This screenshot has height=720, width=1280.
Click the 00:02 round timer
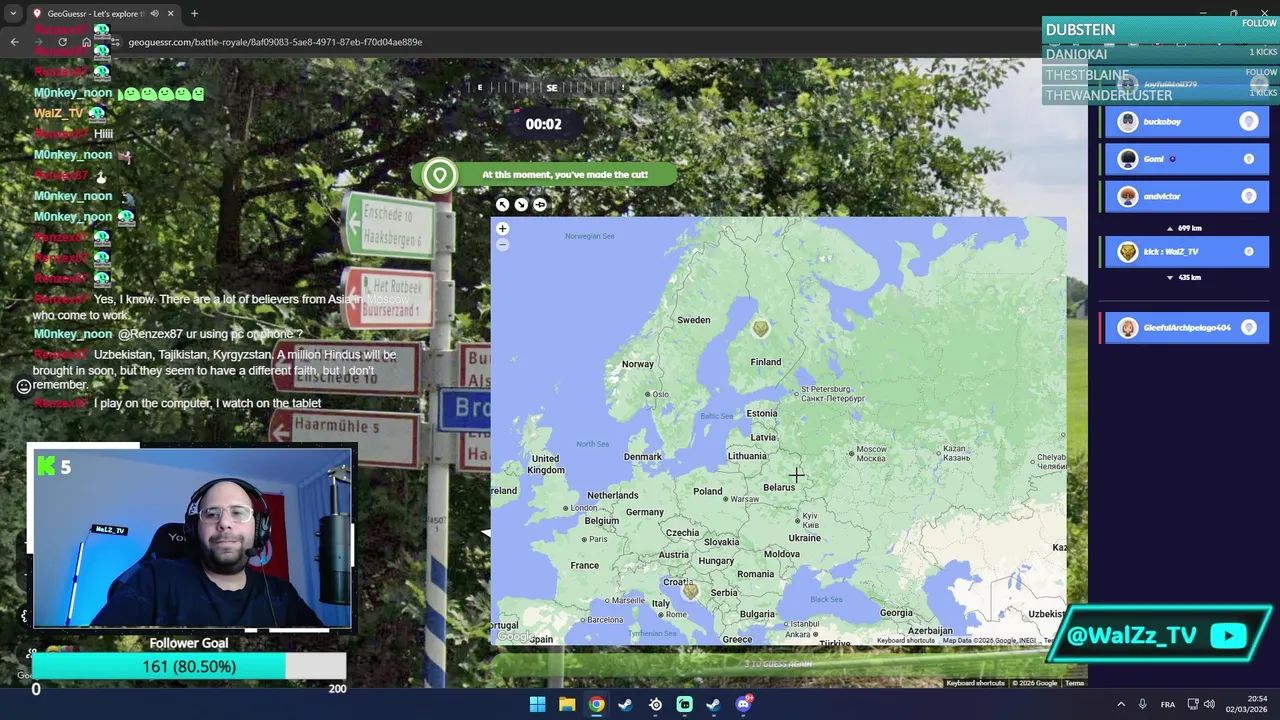coord(544,125)
